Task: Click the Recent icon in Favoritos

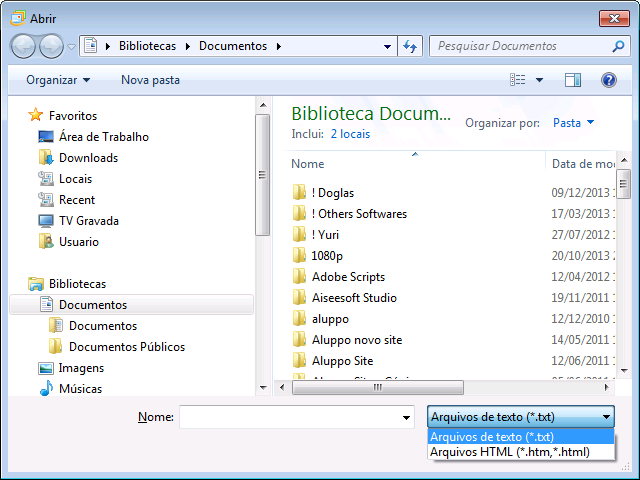Action: click(46, 200)
